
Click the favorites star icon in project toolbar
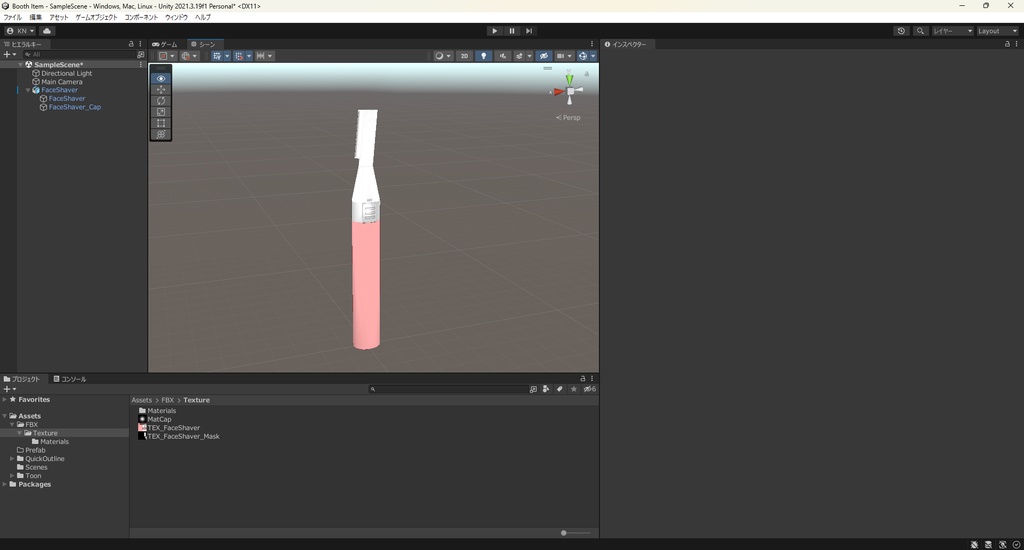573,389
